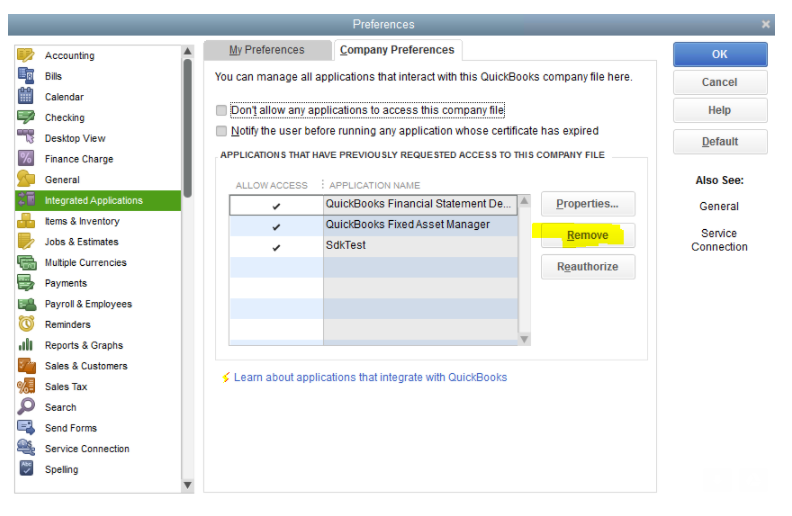Click the Reauthorize button

(588, 267)
